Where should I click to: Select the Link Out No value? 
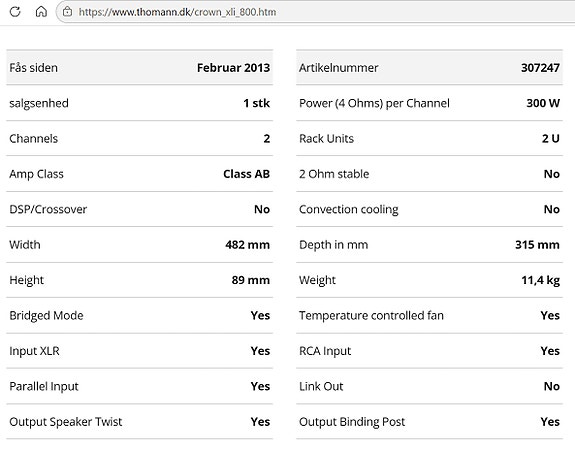(552, 386)
